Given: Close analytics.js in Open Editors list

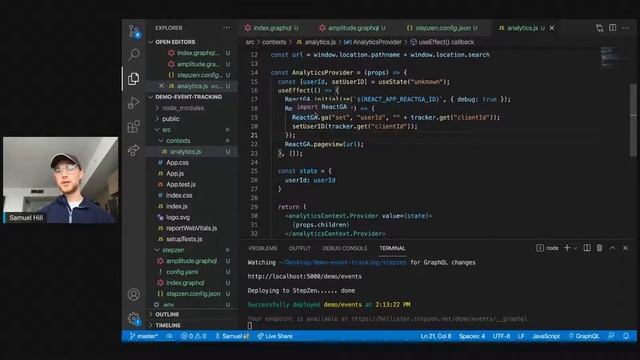Looking at the screenshot, I should coord(162,86).
